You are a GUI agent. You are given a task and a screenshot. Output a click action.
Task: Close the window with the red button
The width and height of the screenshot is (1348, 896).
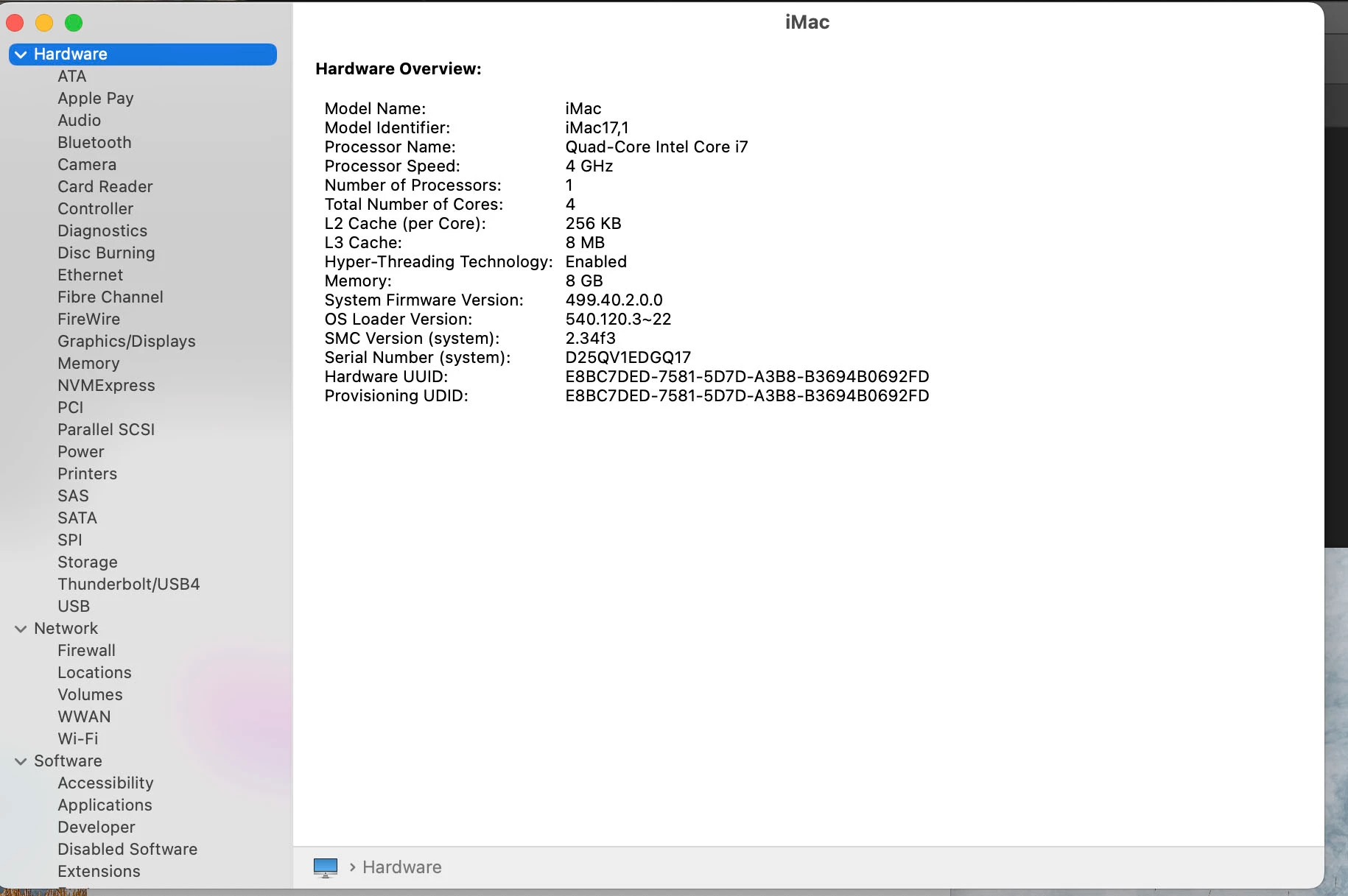pos(15,23)
